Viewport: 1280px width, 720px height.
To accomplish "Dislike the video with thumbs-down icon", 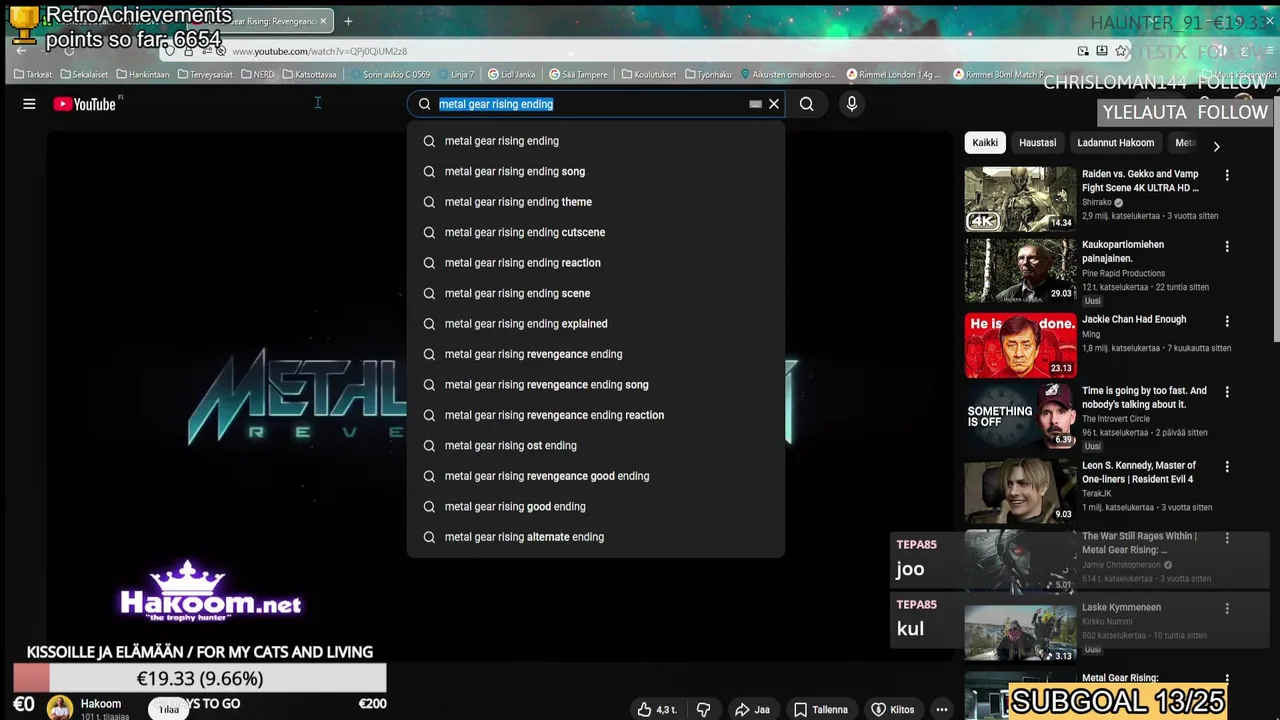I will click(703, 709).
